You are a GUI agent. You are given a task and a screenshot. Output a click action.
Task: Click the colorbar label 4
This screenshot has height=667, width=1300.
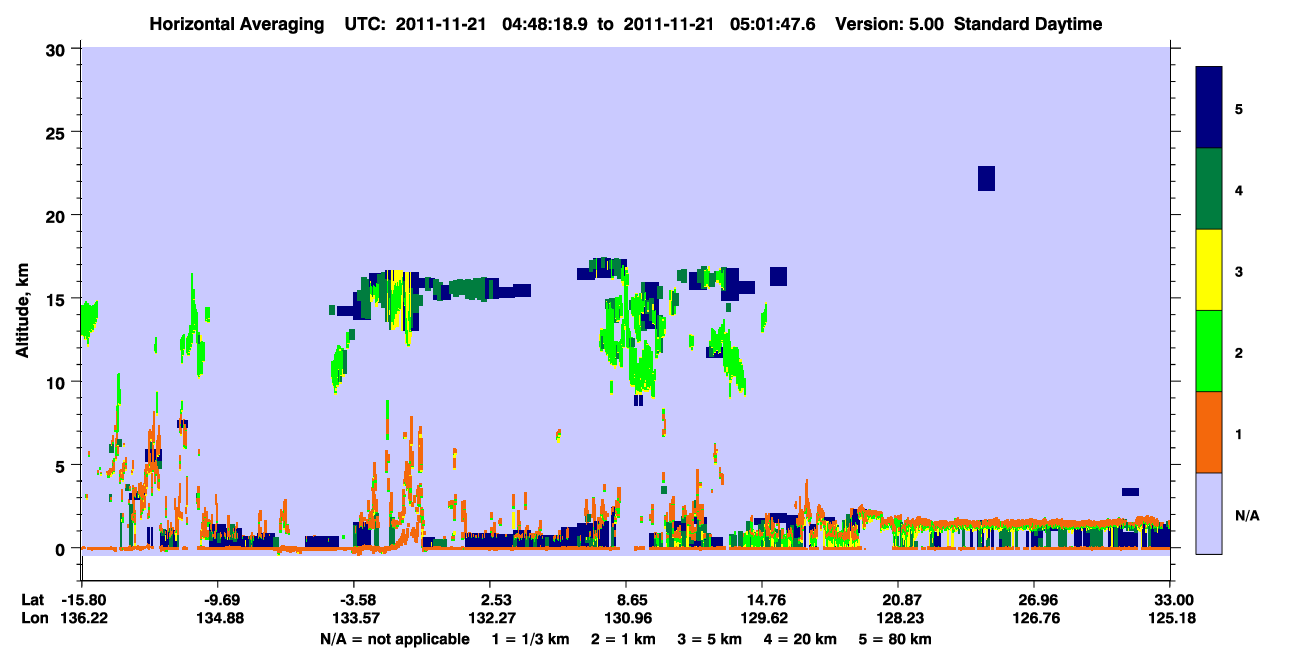coord(1239,189)
